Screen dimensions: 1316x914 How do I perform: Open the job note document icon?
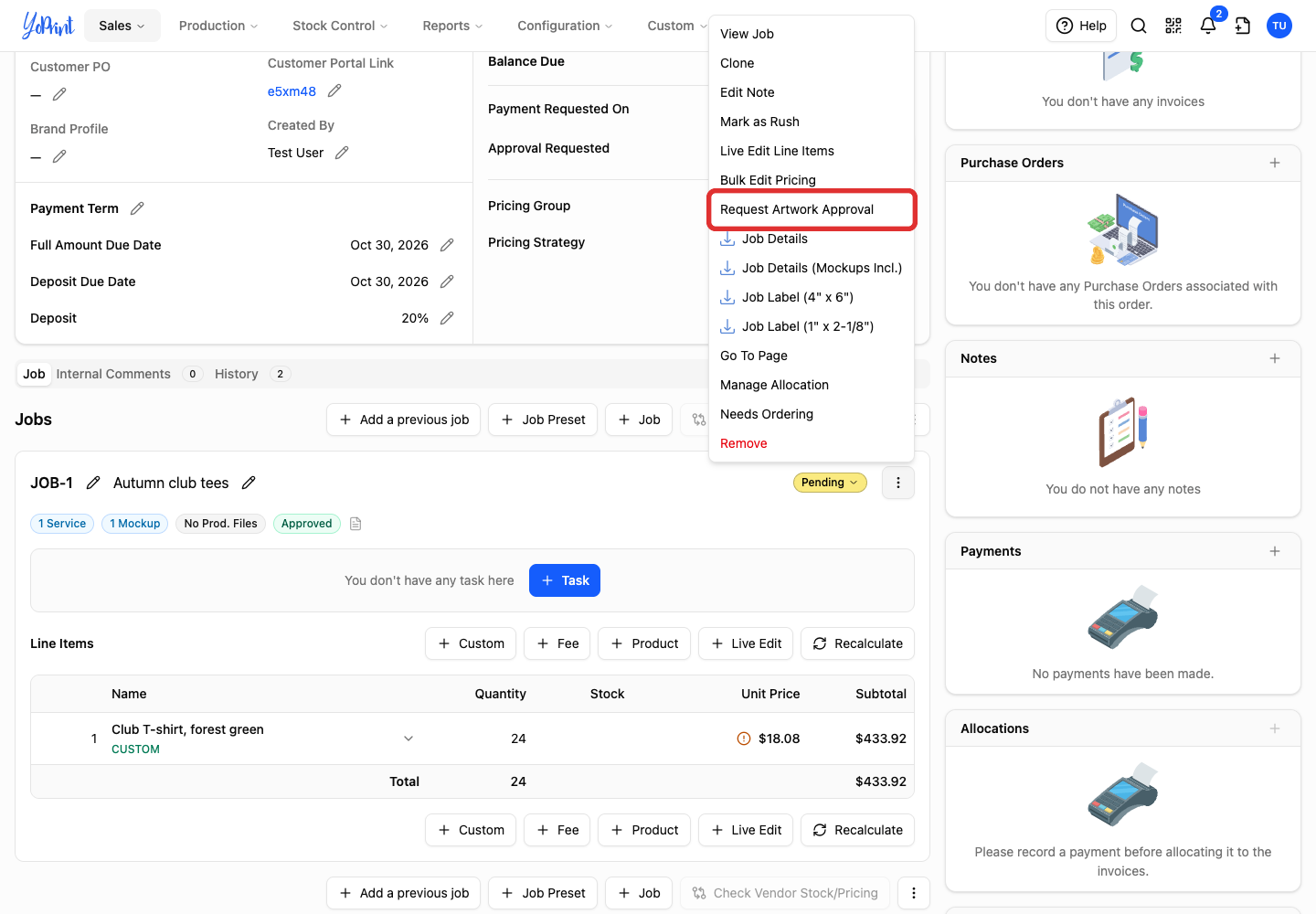point(356,524)
